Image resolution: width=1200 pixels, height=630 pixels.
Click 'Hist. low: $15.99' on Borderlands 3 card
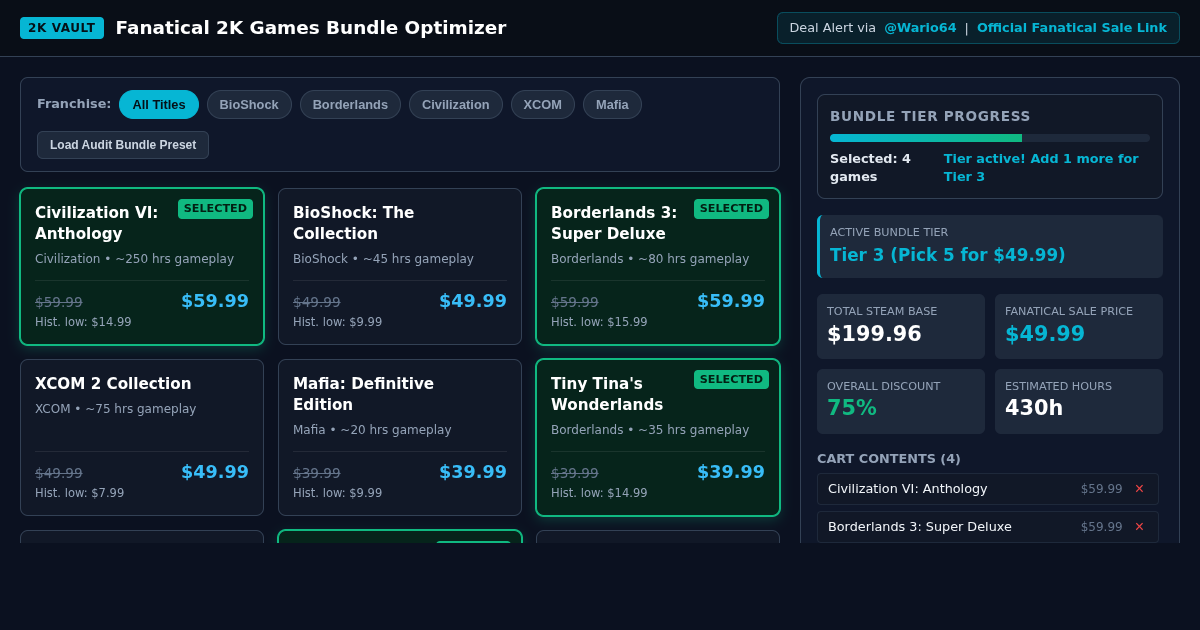pyautogui.click(x=599, y=322)
